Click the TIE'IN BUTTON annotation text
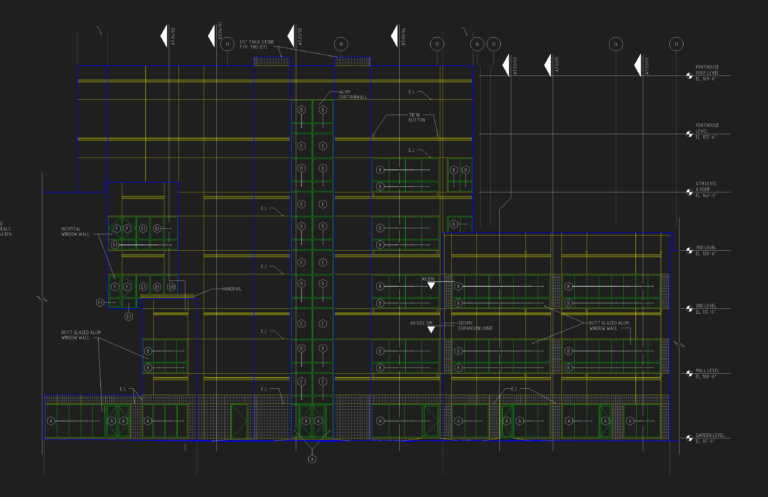 point(417,118)
